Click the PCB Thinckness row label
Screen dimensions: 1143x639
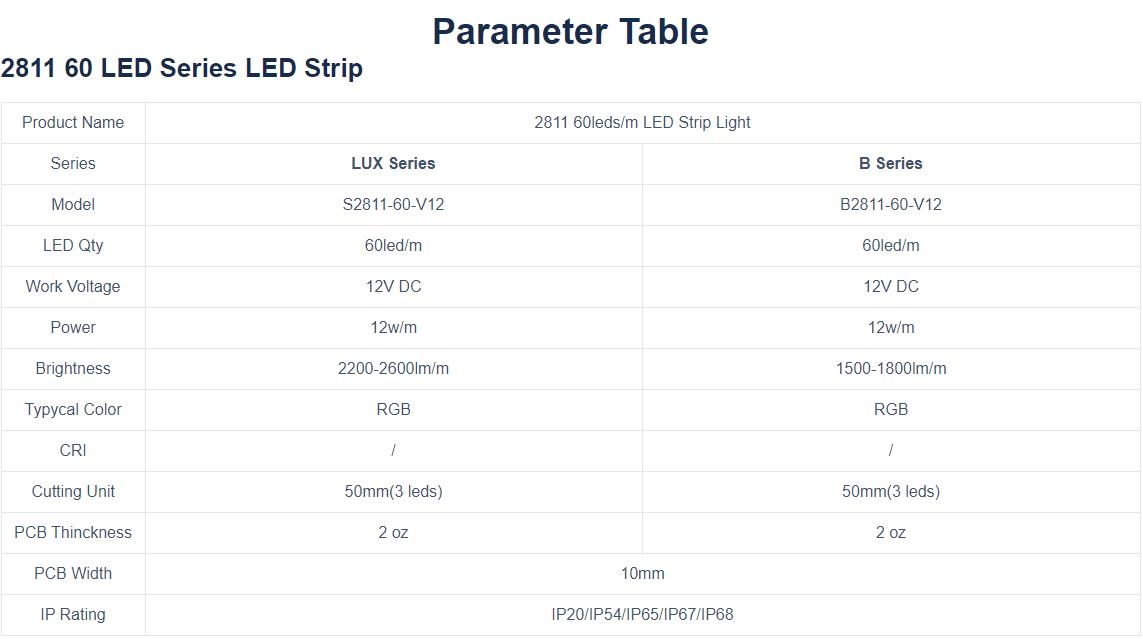point(73,533)
